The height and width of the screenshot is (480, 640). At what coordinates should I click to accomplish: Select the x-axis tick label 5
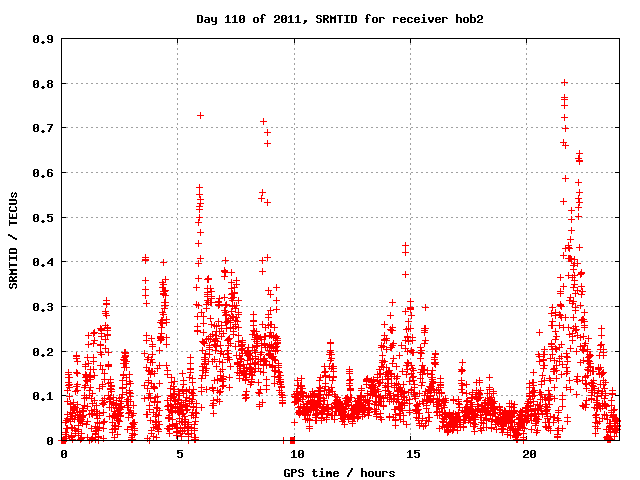click(x=180, y=454)
